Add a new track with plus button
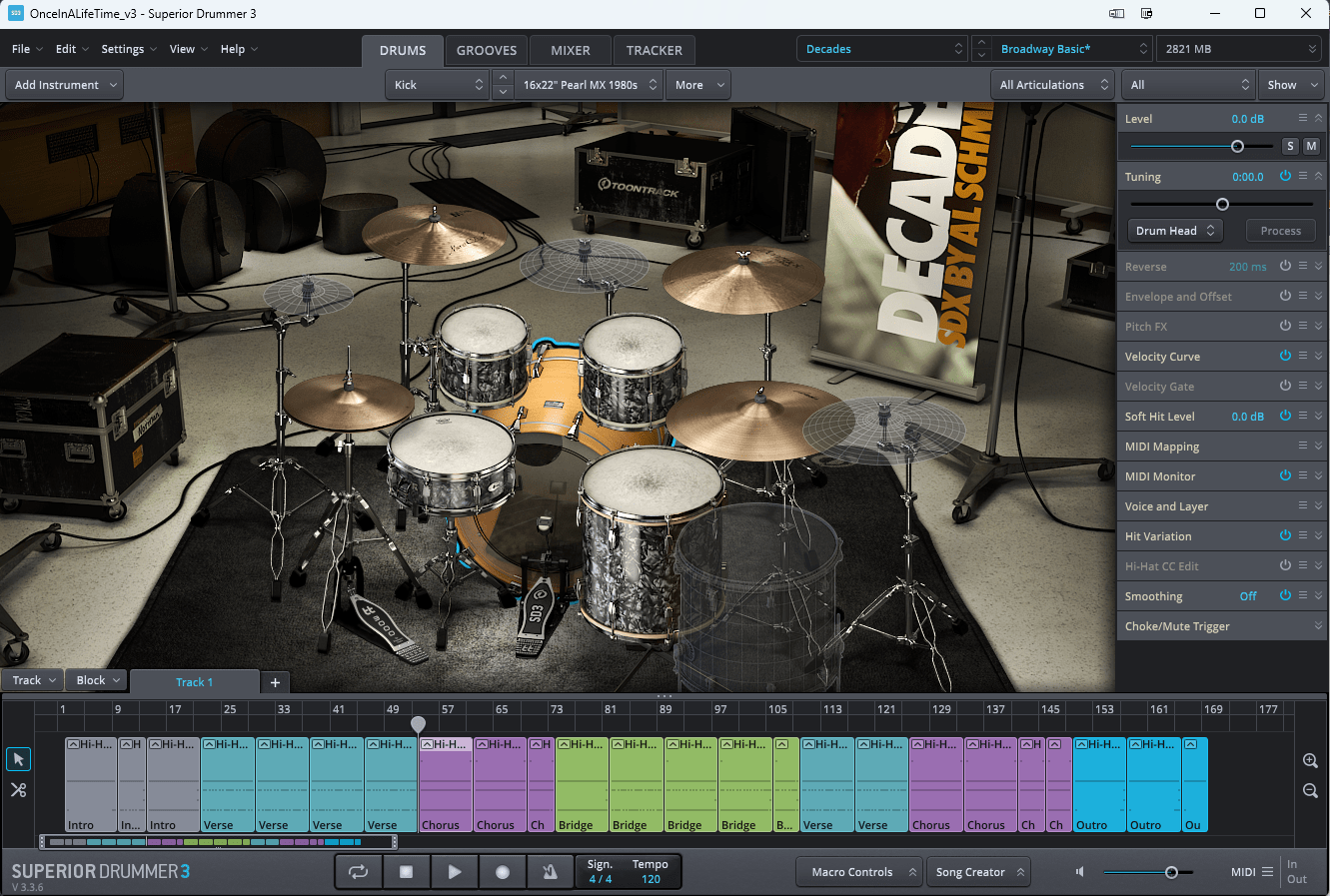Viewport: 1330px width, 896px height. coord(275,682)
